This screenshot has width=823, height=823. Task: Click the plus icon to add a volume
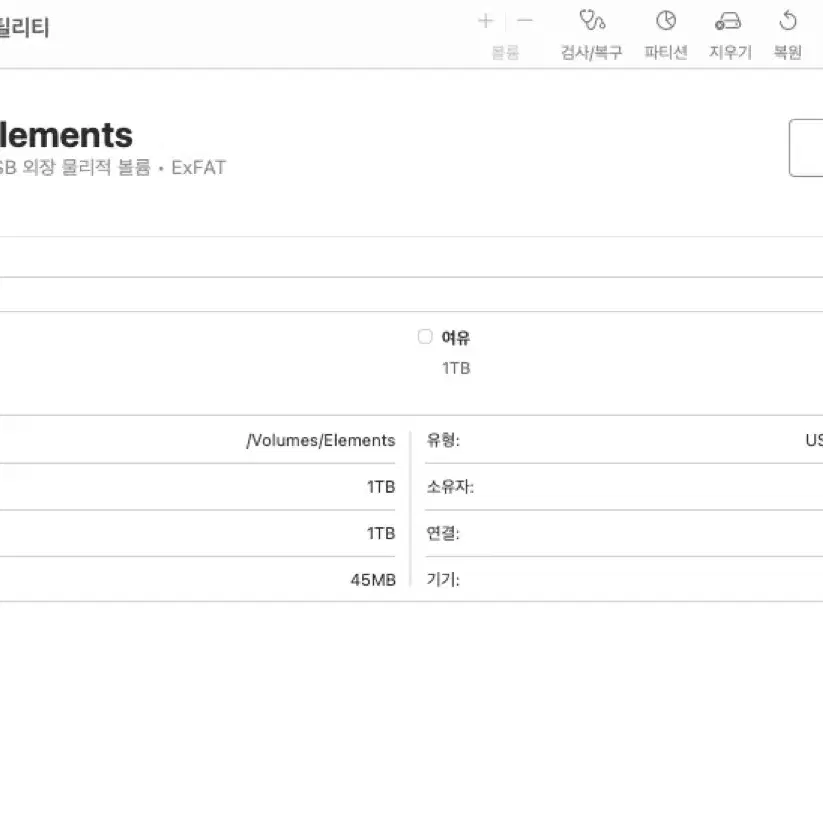tap(486, 21)
